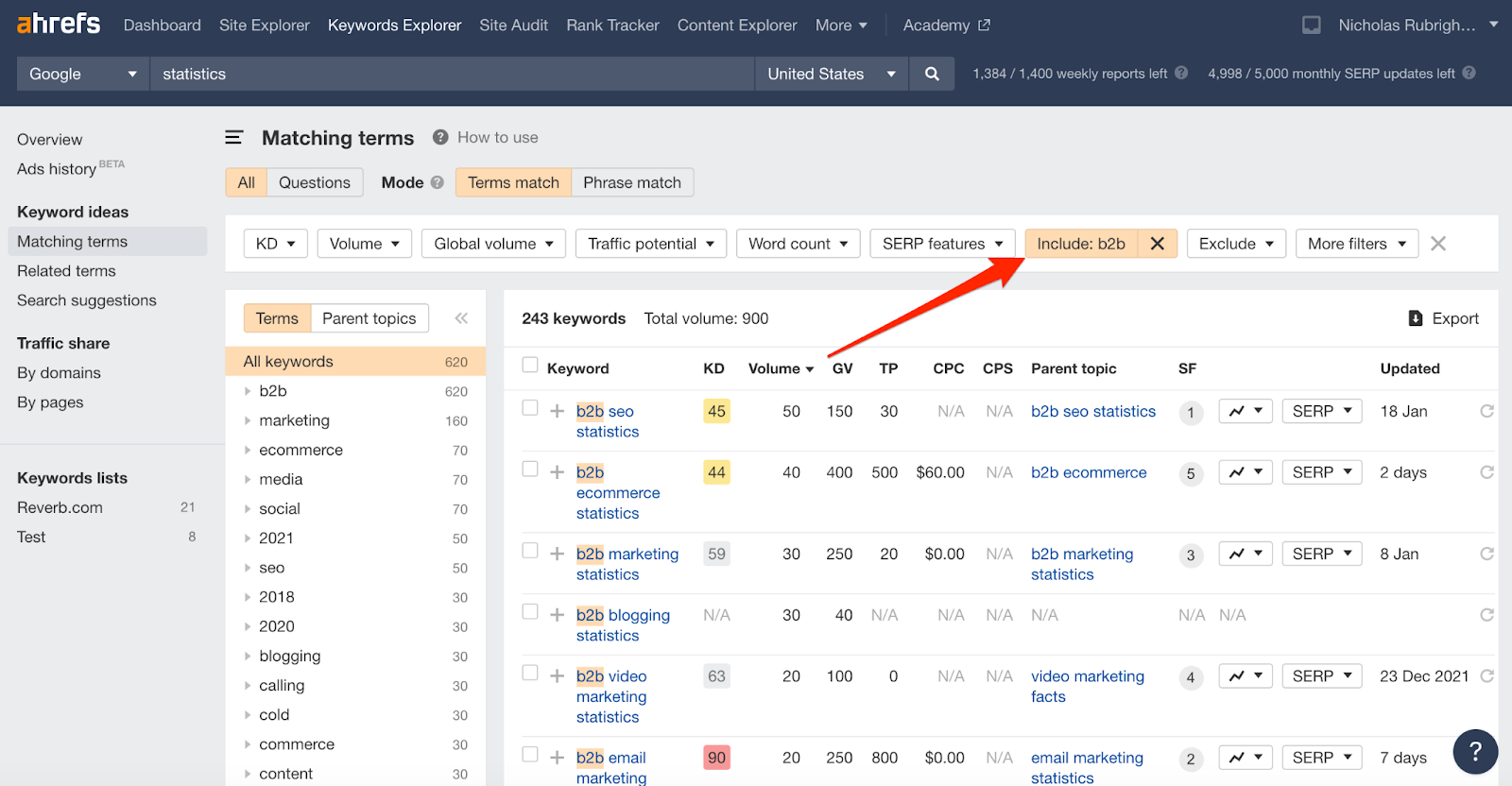Open the Traffic potential filter dropdown
This screenshot has height=786, width=1512.
pos(651,244)
